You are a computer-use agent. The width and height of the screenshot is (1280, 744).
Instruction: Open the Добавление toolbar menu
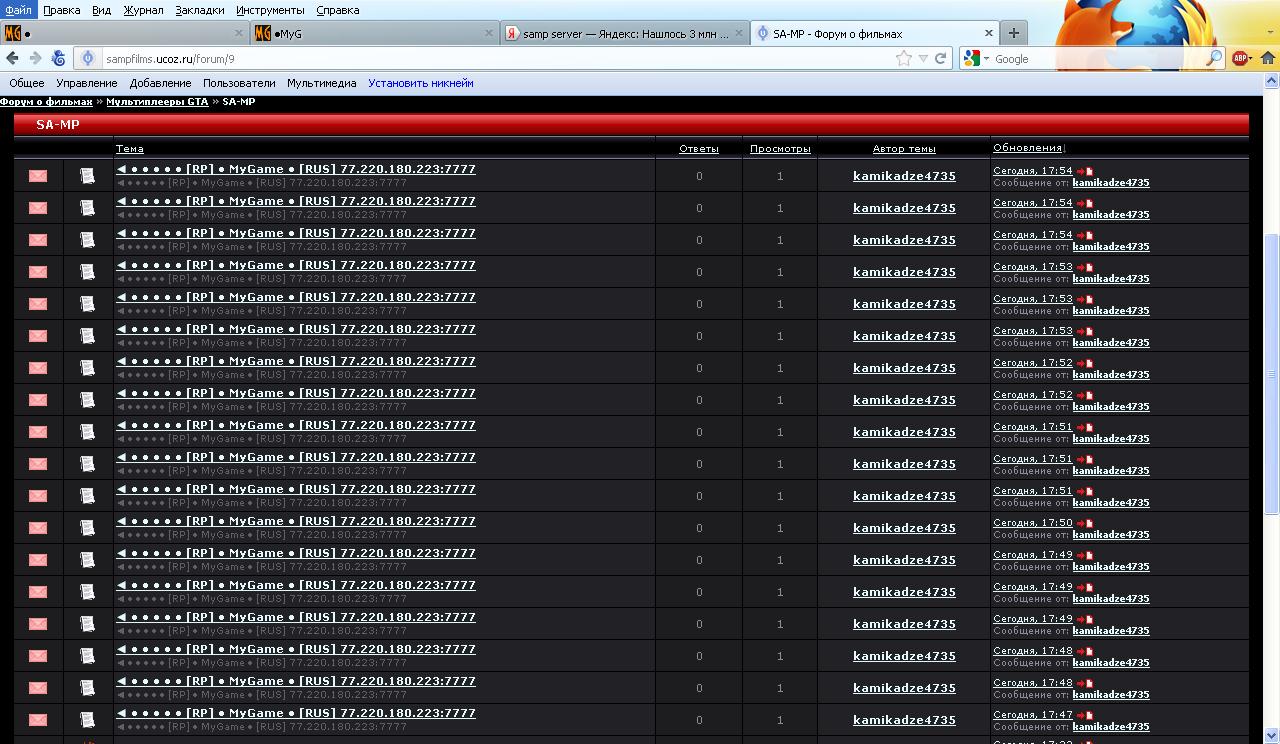point(160,83)
